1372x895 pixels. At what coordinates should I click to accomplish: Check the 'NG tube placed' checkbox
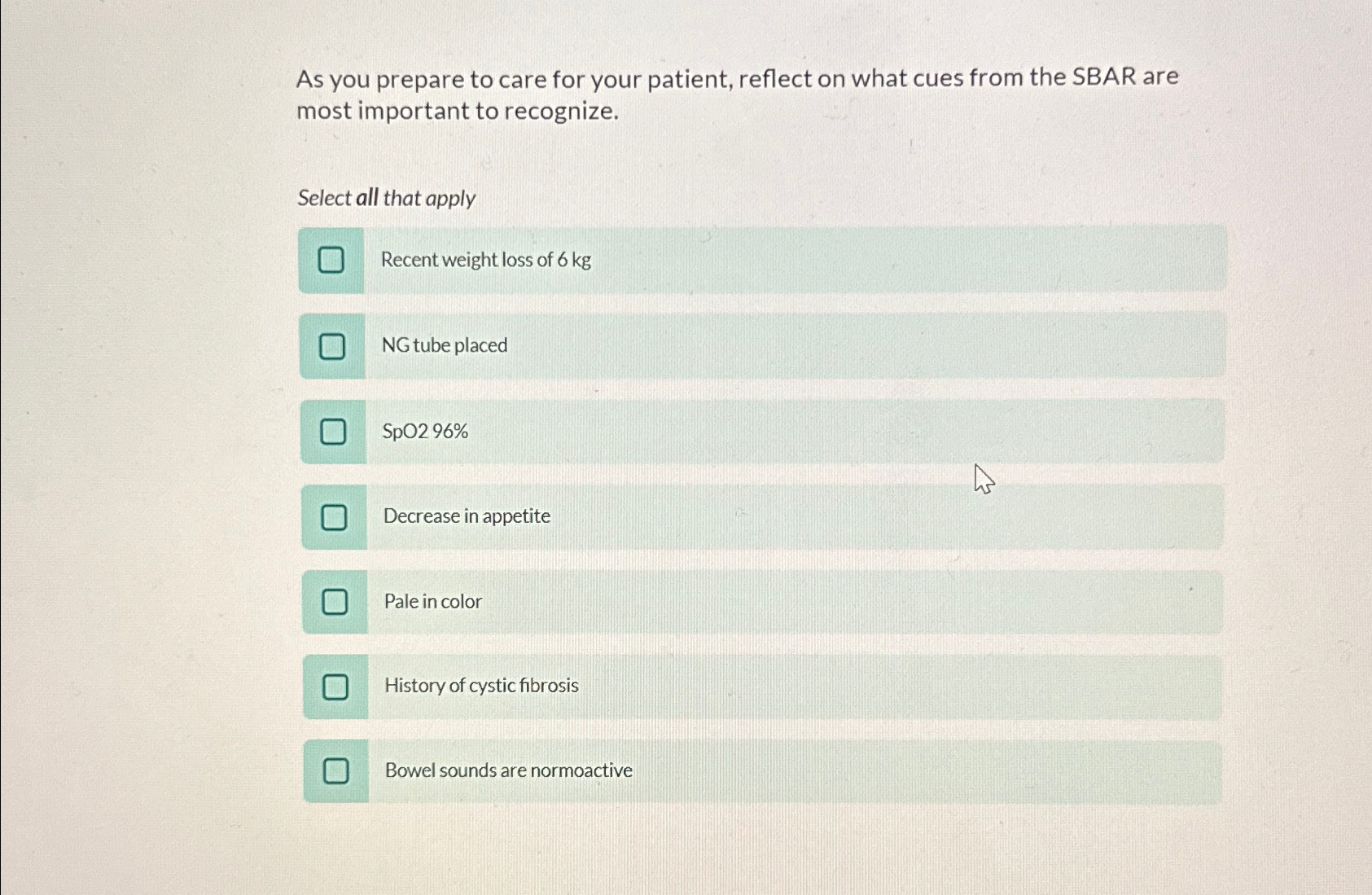coord(333,348)
